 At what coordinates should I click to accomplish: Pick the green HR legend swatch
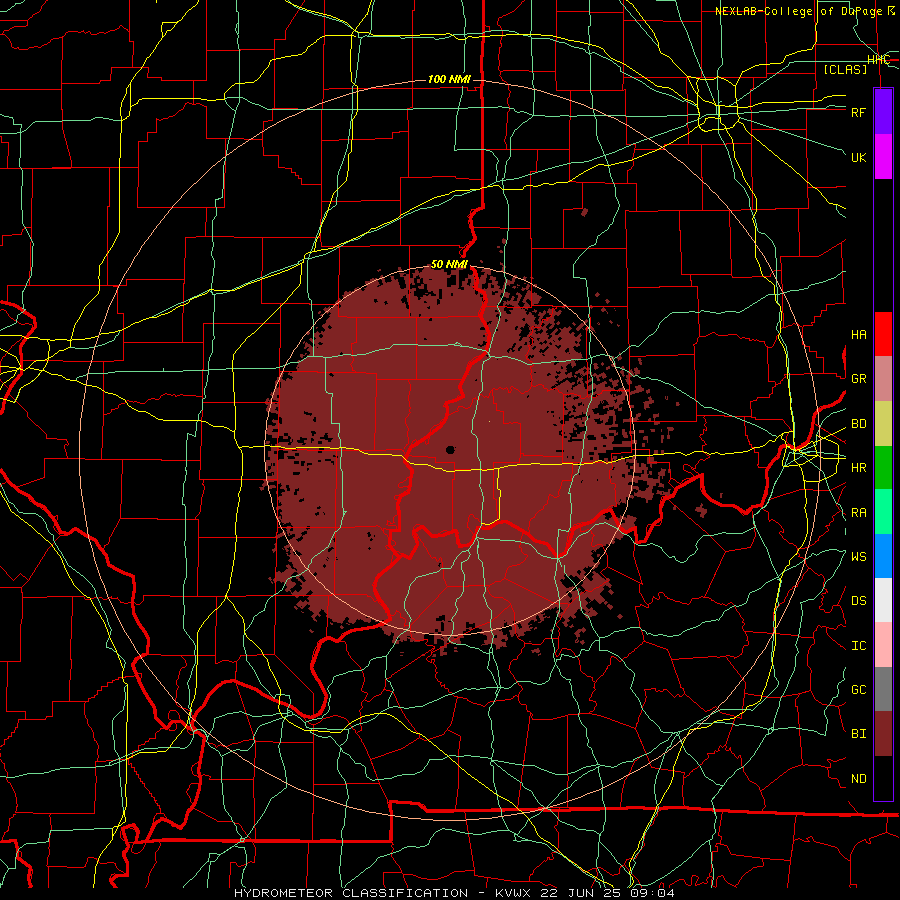click(x=883, y=468)
